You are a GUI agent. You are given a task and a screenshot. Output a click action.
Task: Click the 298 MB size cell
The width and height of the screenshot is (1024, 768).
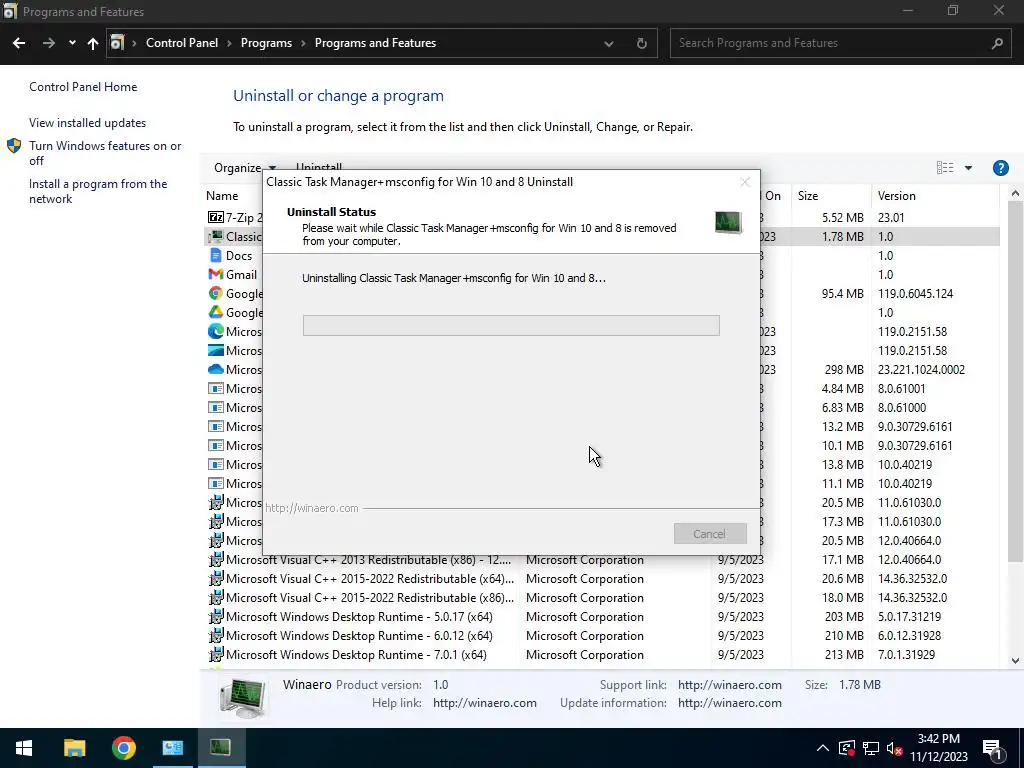click(844, 369)
